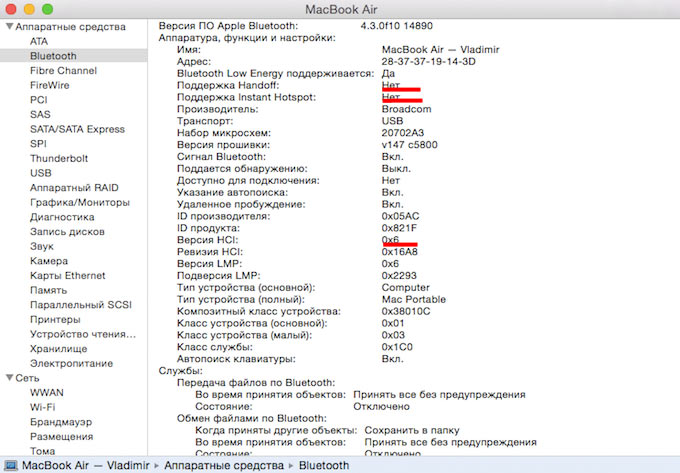Click the Версия HCI label
The height and width of the screenshot is (473, 680).
tap(207, 240)
